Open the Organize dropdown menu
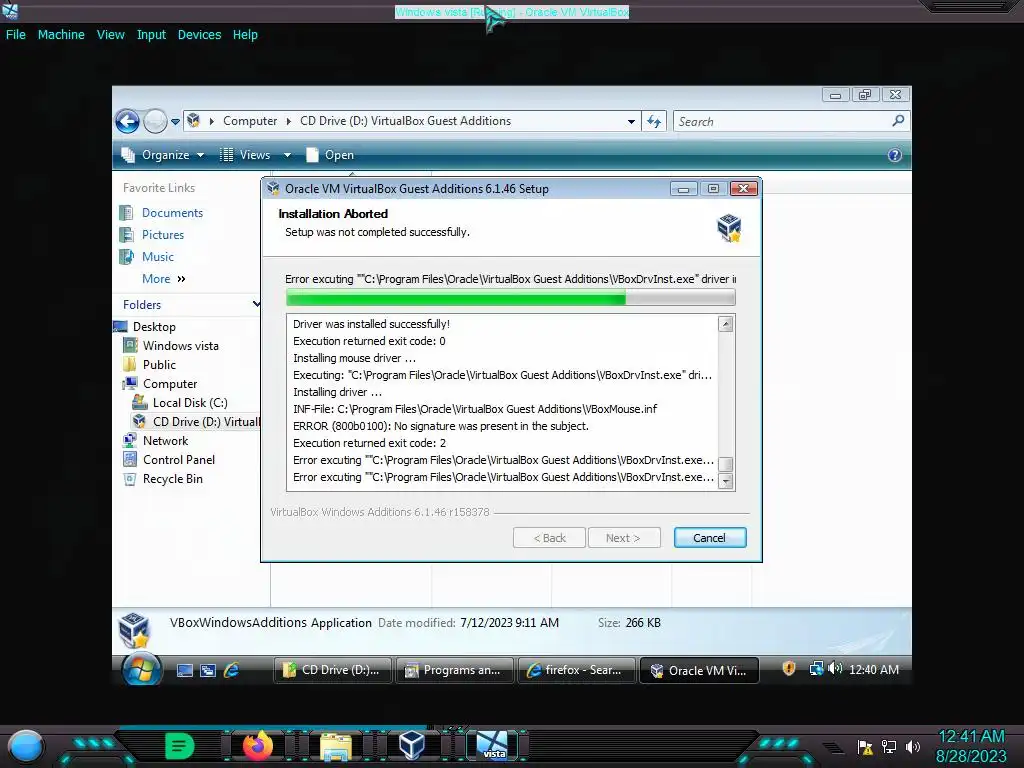1024x768 pixels. tap(163, 155)
